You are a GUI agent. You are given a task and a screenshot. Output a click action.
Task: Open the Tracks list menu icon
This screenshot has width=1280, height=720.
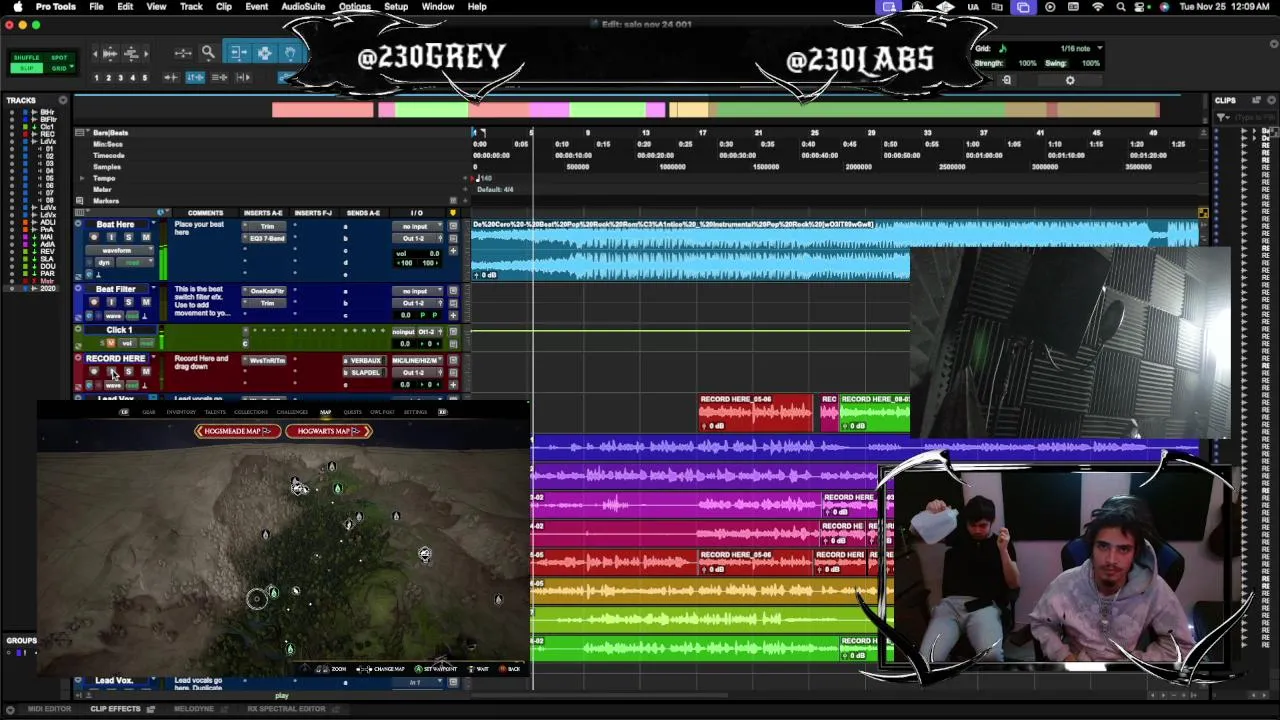click(x=63, y=100)
